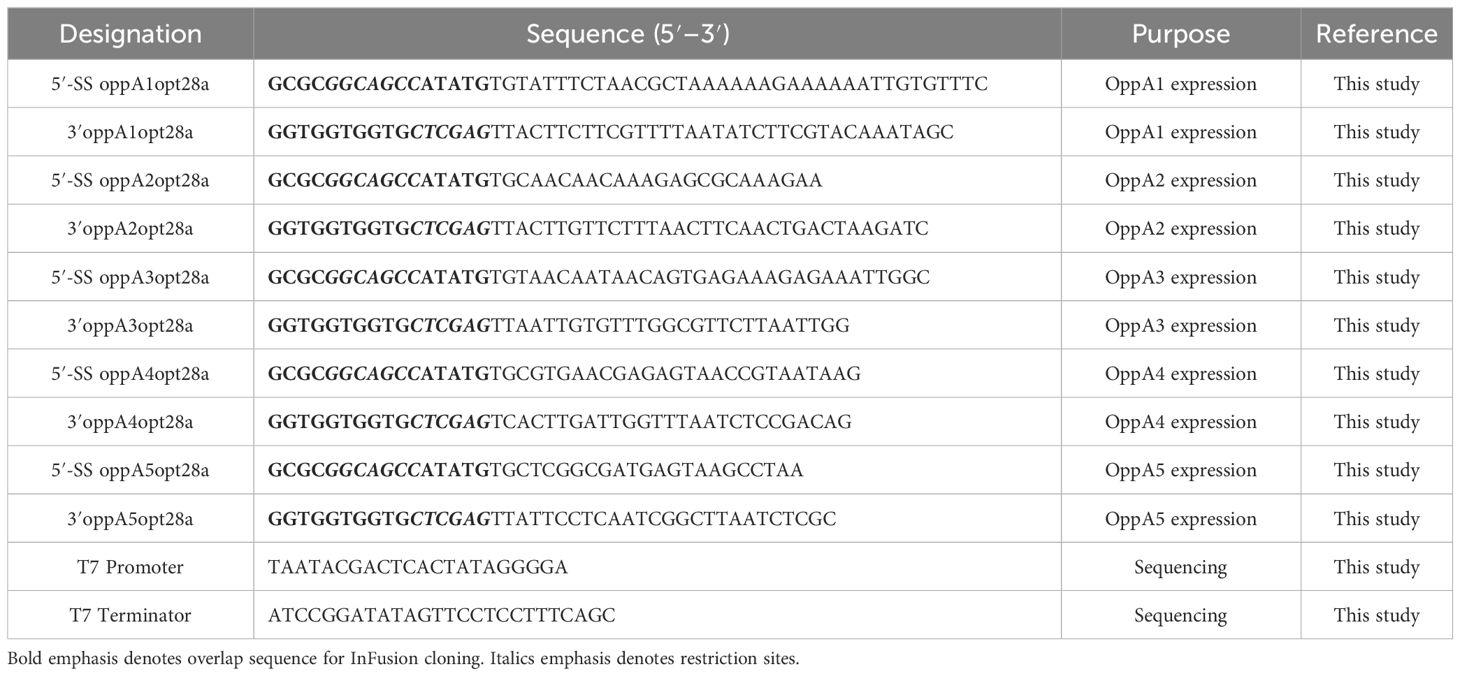Select the 3′oppA5opt28a sequence text
The image size is (1460, 676).
click(552, 519)
